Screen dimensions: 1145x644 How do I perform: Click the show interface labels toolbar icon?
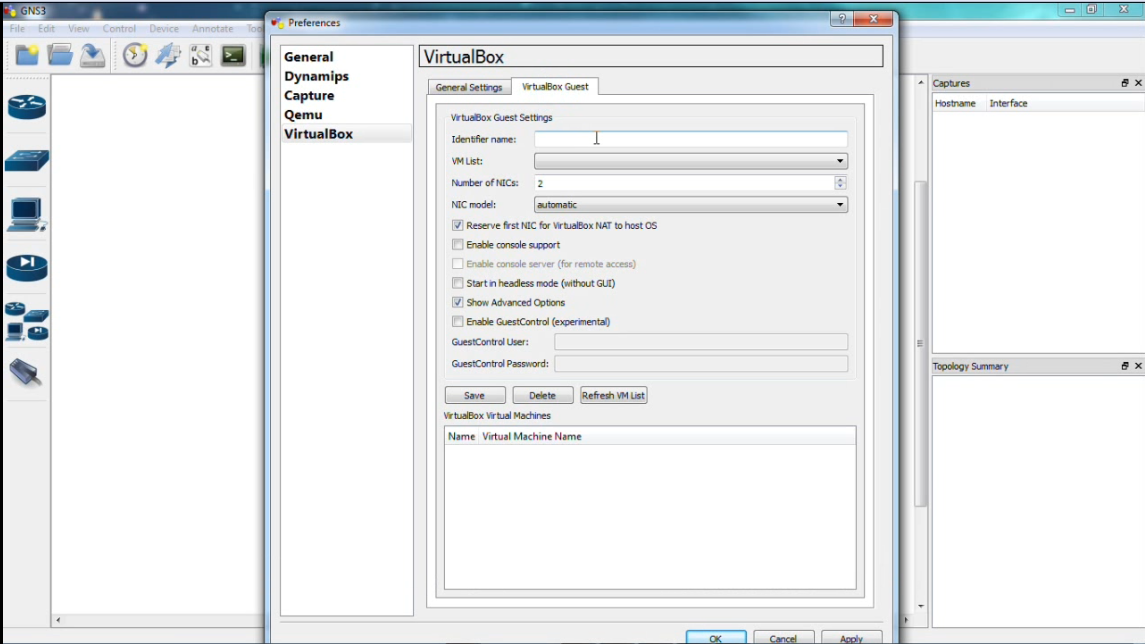200,55
